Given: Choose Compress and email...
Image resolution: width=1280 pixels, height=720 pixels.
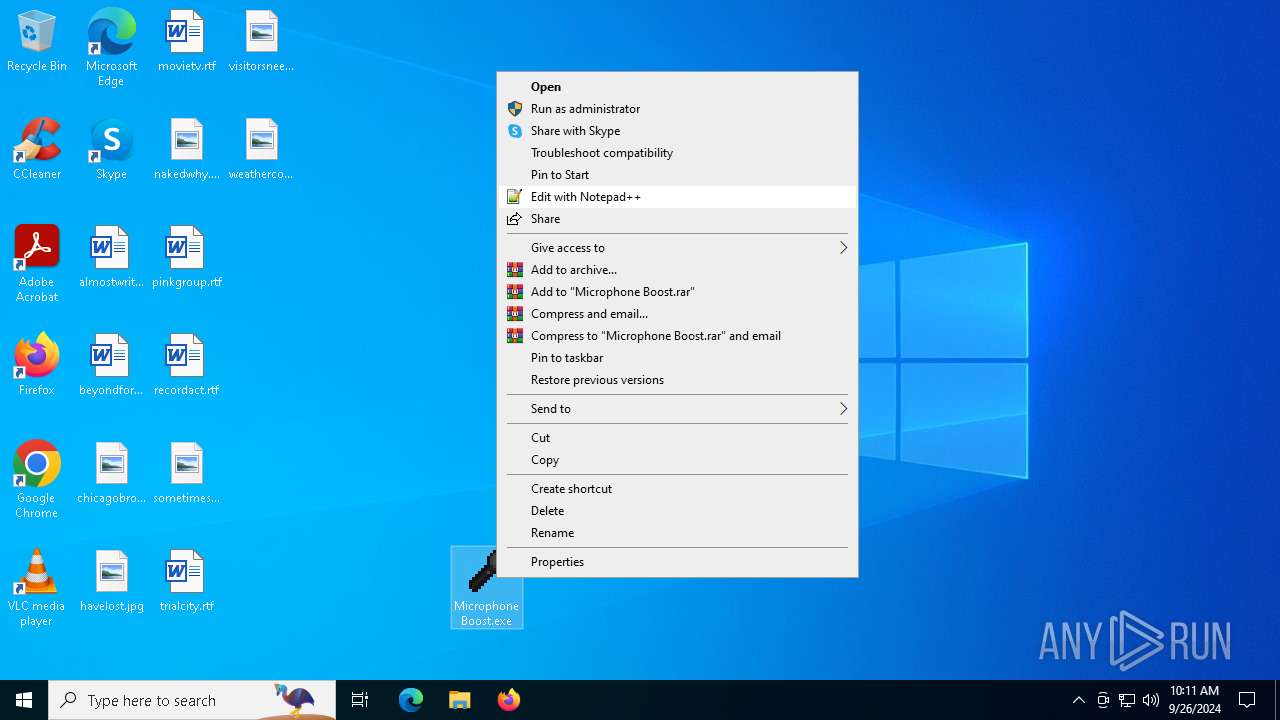Looking at the screenshot, I should click(x=677, y=314).
